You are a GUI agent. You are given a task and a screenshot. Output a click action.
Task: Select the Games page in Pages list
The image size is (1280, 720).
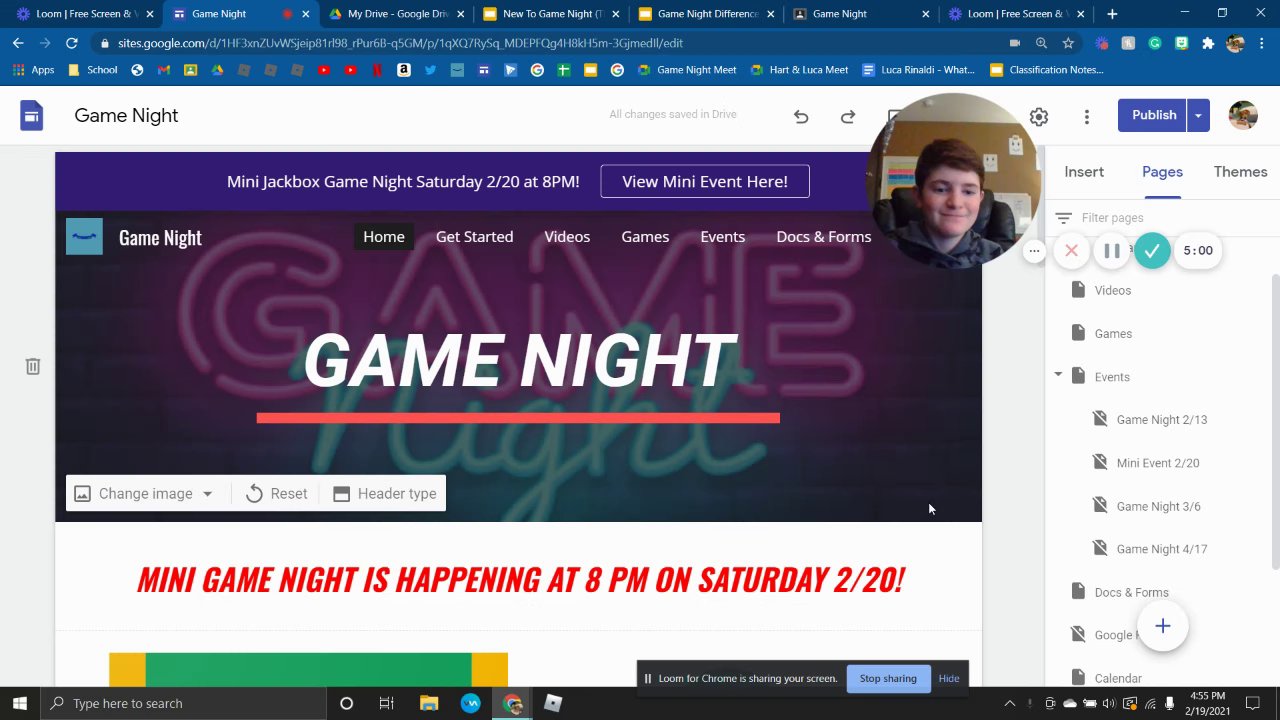pyautogui.click(x=1113, y=333)
